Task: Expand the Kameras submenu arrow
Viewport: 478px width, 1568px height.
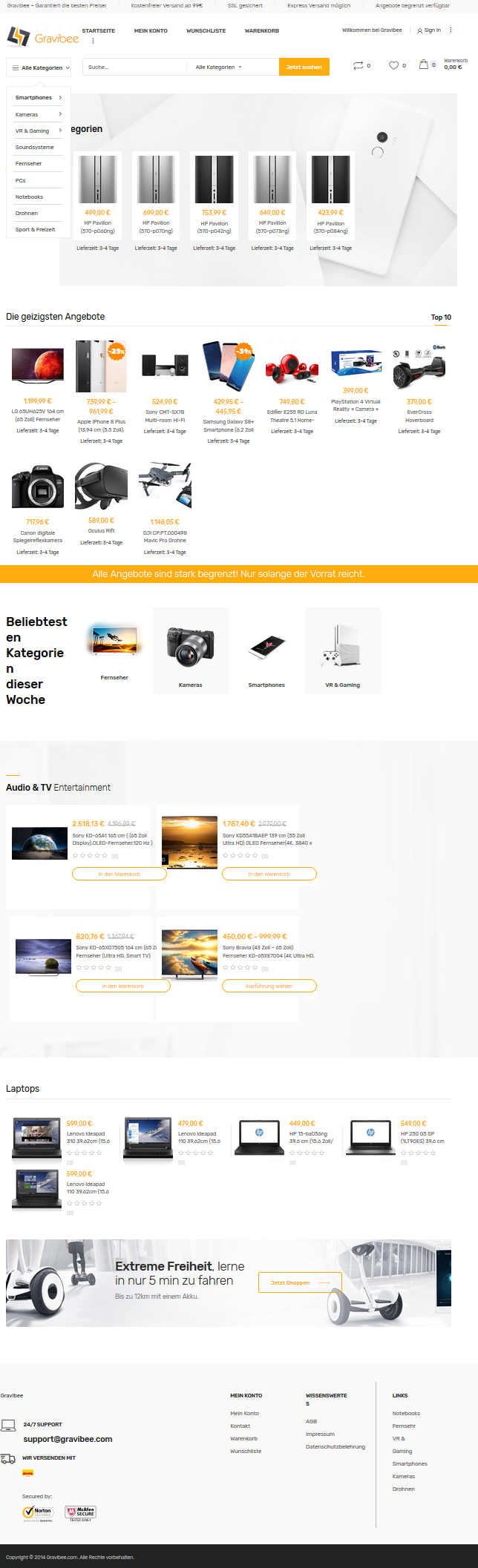Action: (x=60, y=114)
